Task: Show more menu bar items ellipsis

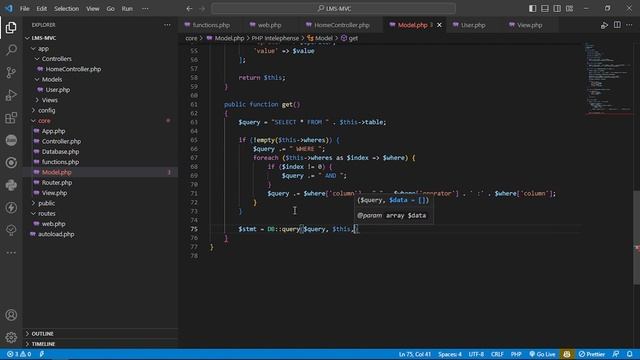Action: 145,9
